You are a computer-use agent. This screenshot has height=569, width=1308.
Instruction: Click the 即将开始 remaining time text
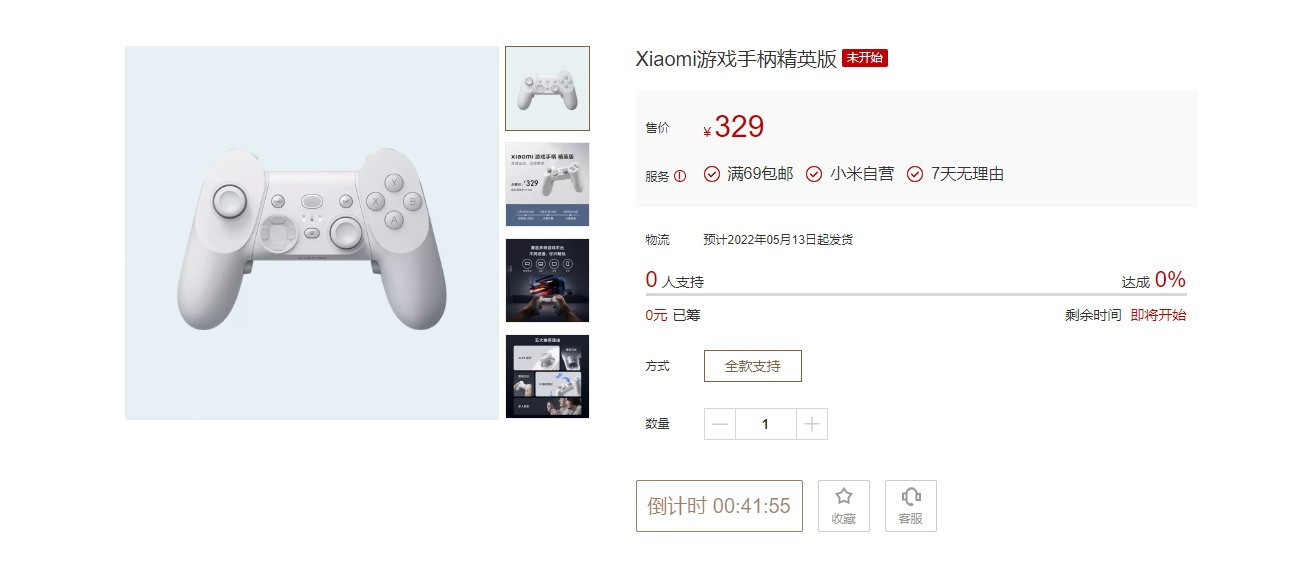[1158, 315]
